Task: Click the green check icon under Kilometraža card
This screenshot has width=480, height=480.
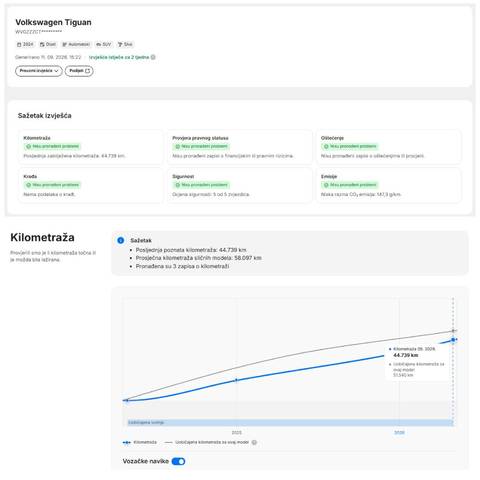Action: click(x=28, y=146)
